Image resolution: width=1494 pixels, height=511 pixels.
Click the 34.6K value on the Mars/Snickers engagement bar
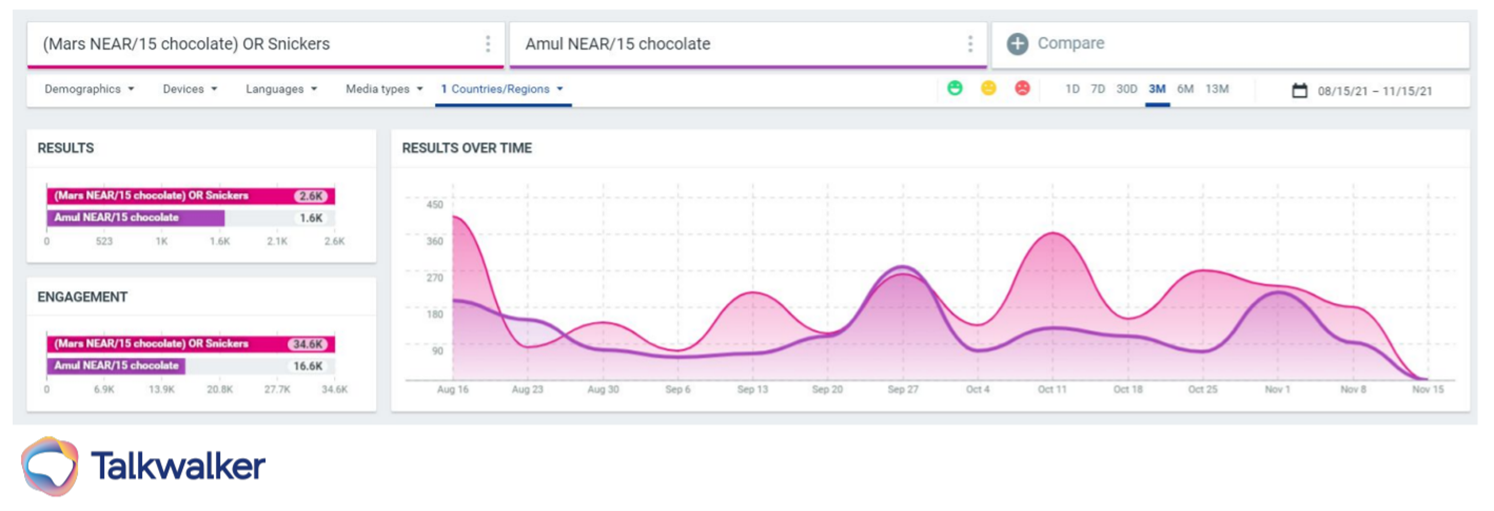(x=308, y=344)
